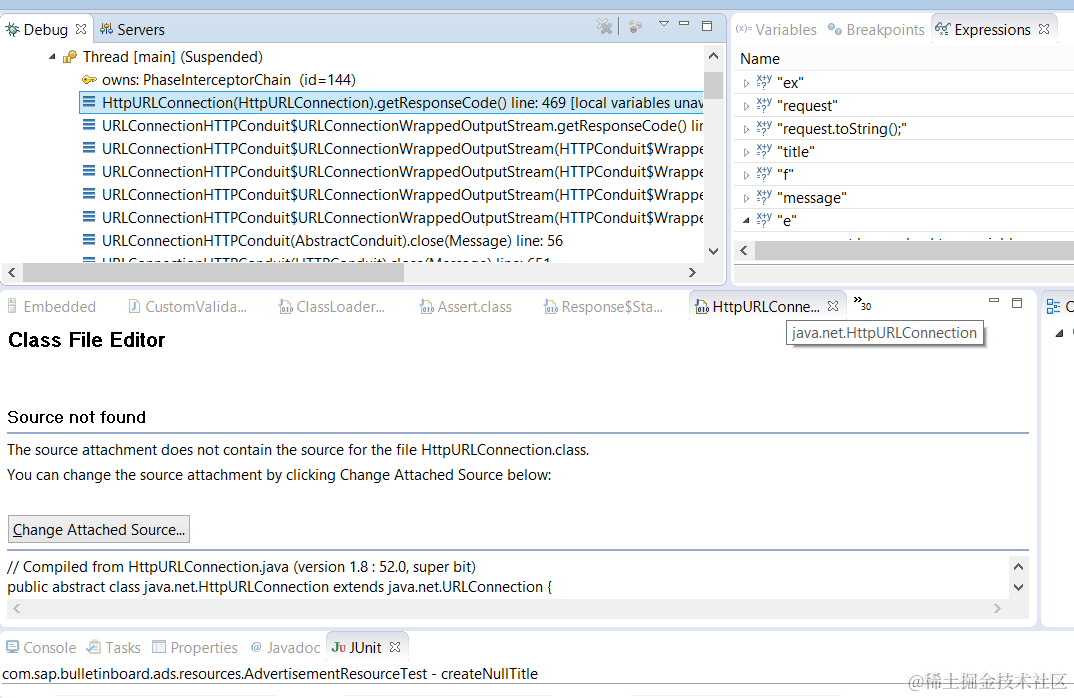
Task: Open the ClassLoader... editor tab
Action: tap(332, 307)
